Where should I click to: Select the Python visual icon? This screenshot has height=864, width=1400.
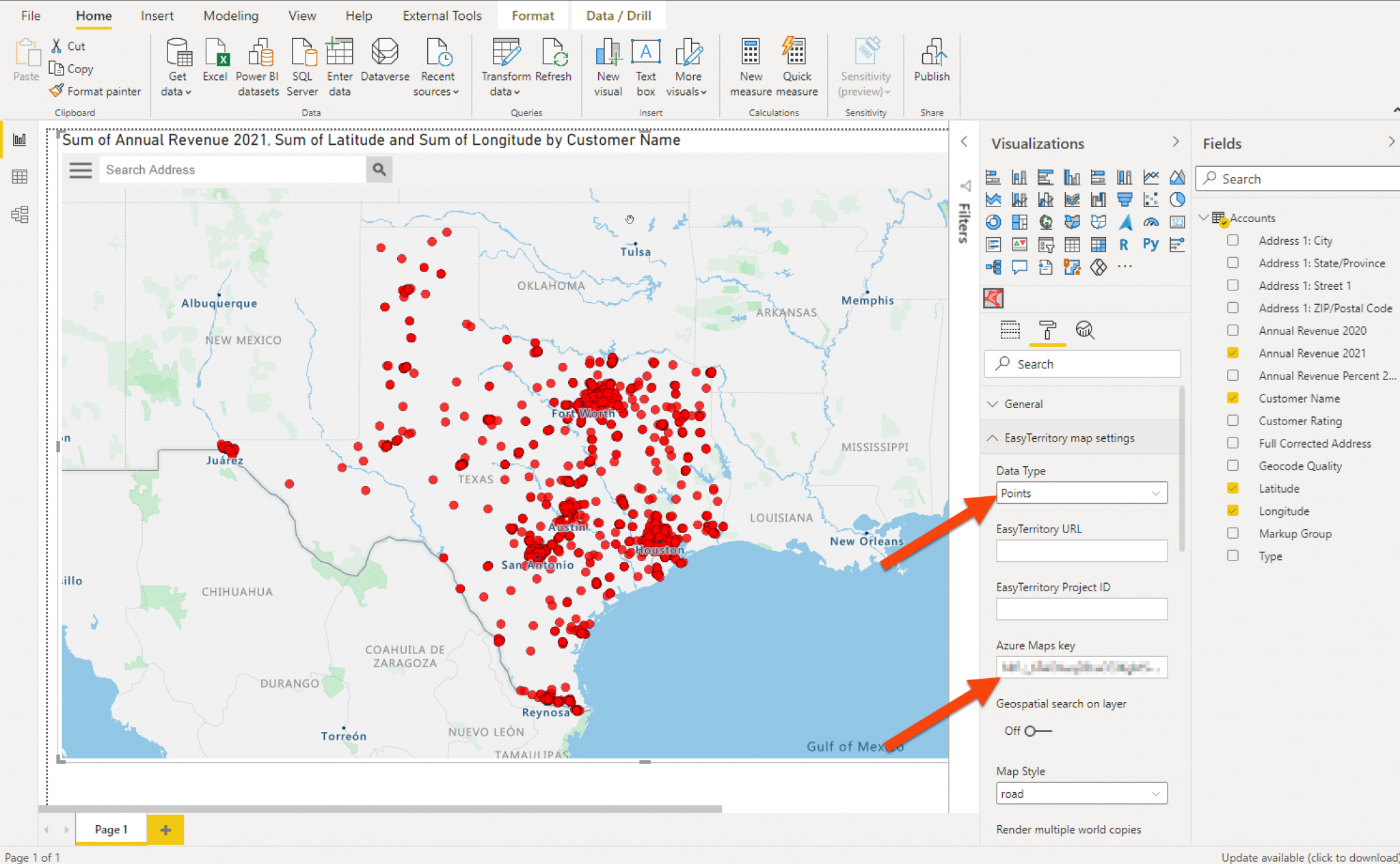click(1151, 244)
